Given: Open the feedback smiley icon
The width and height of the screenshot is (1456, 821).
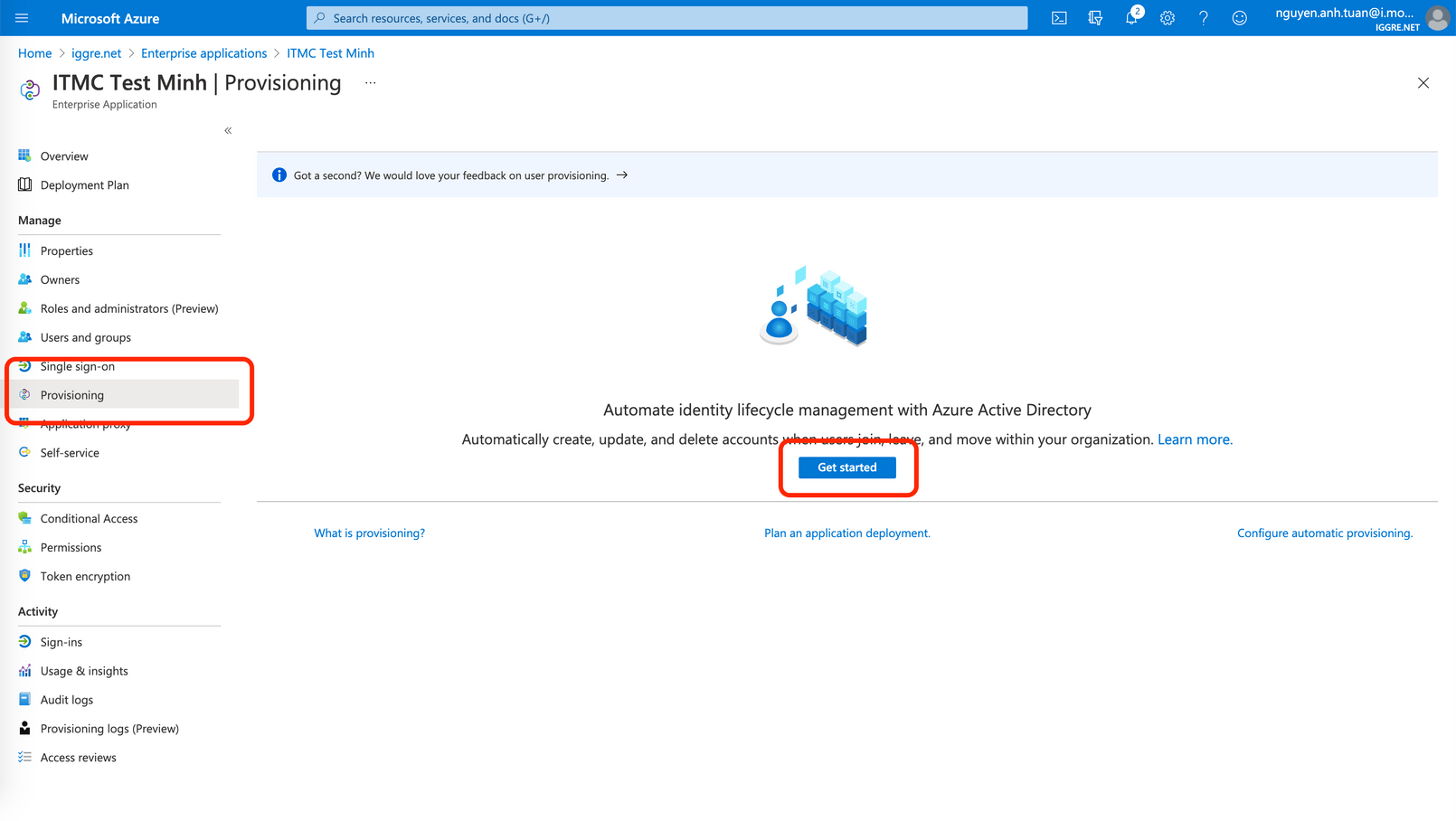Looking at the screenshot, I should tap(1240, 18).
